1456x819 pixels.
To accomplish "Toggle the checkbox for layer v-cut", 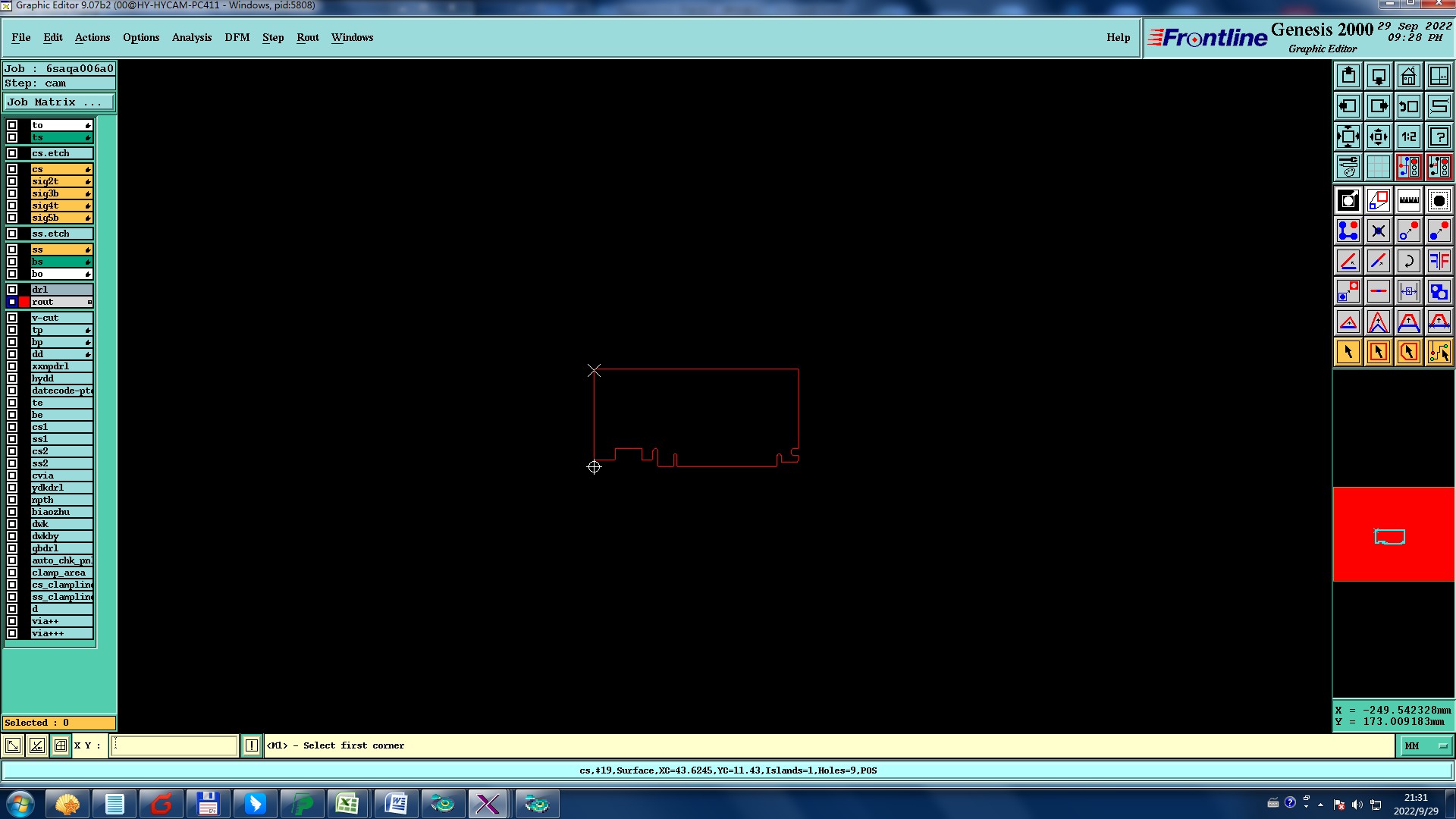I will pyautogui.click(x=12, y=318).
